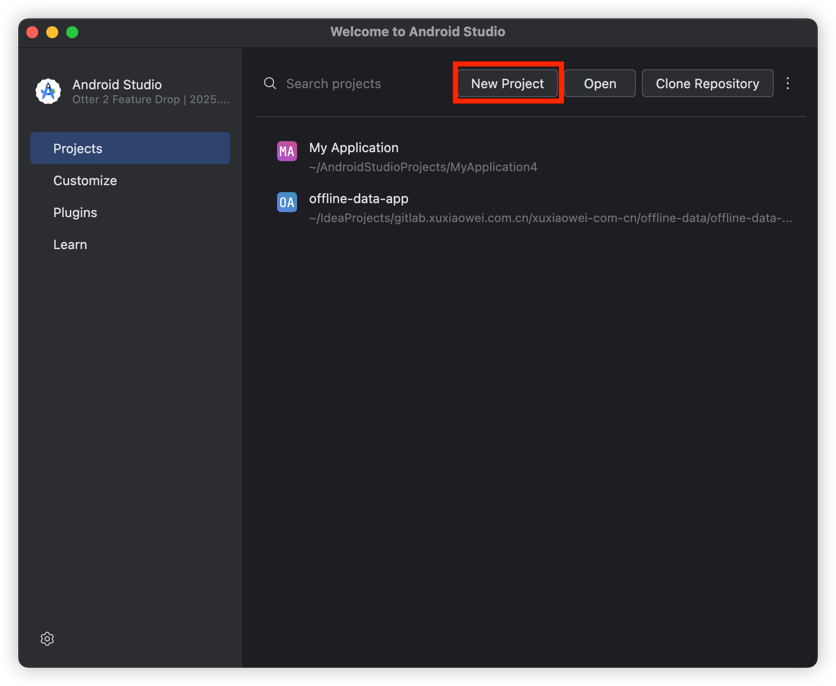This screenshot has height=686, width=836.
Task: Click the Android Studio logo icon
Action: pos(48,91)
